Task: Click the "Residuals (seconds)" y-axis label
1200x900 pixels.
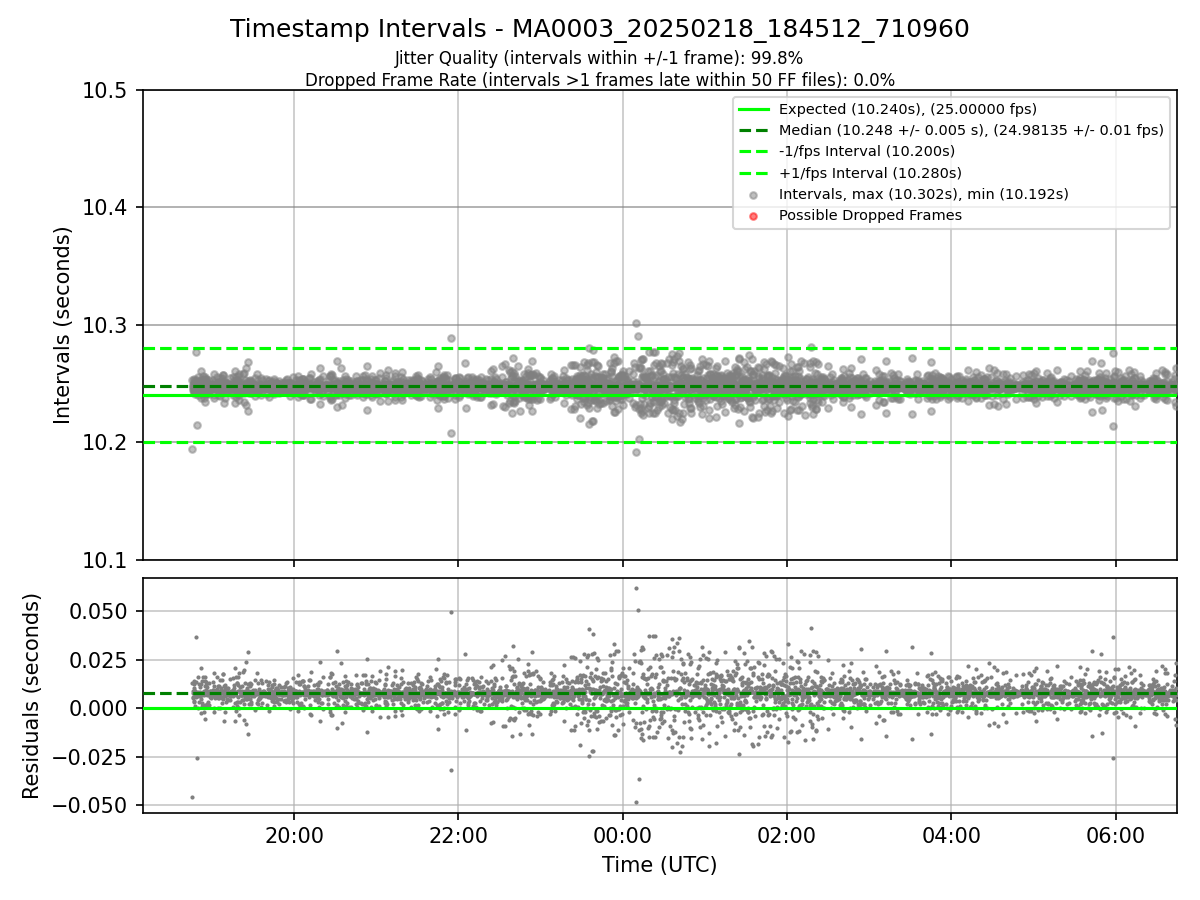Action: (32, 696)
